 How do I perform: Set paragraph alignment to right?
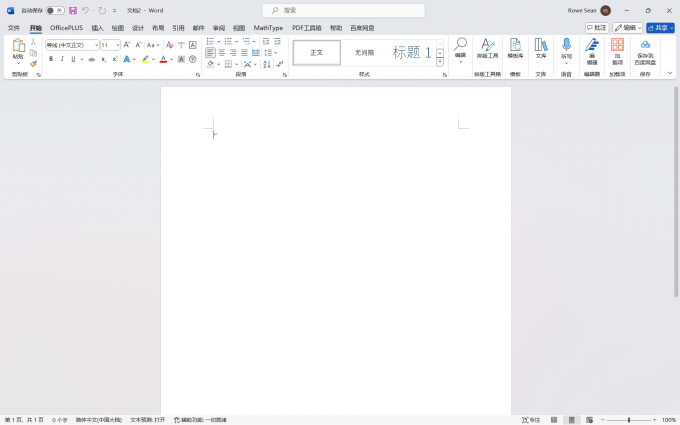click(233, 52)
